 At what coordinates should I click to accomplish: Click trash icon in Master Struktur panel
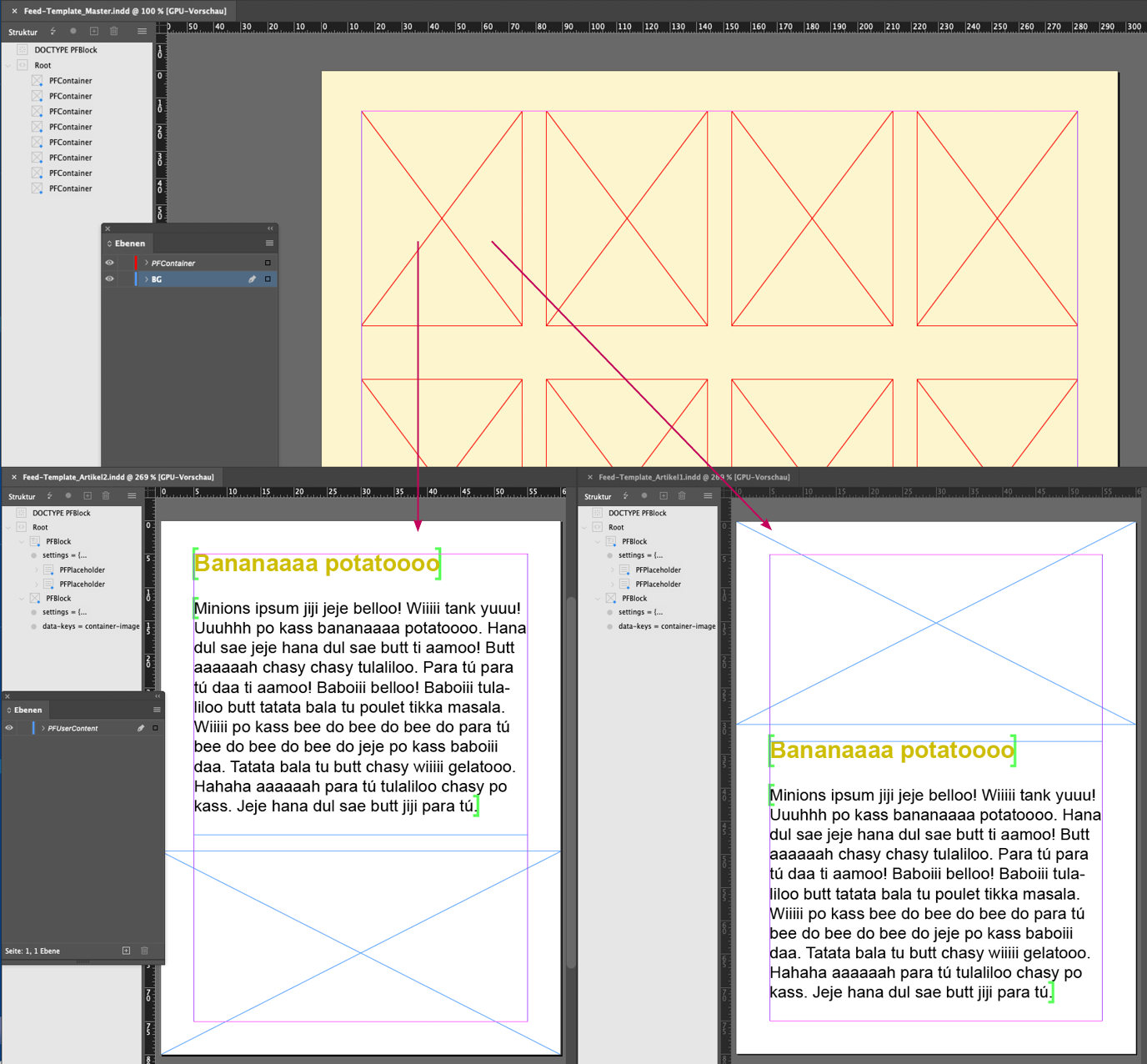point(114,32)
